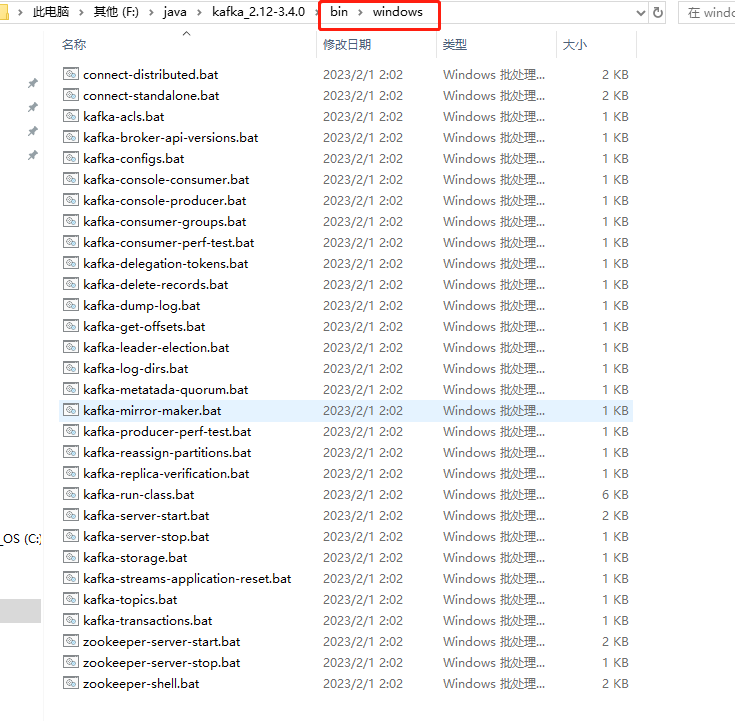The width and height of the screenshot is (735, 721).
Task: Select the kafka-storage.bat file name
Action: click(135, 557)
